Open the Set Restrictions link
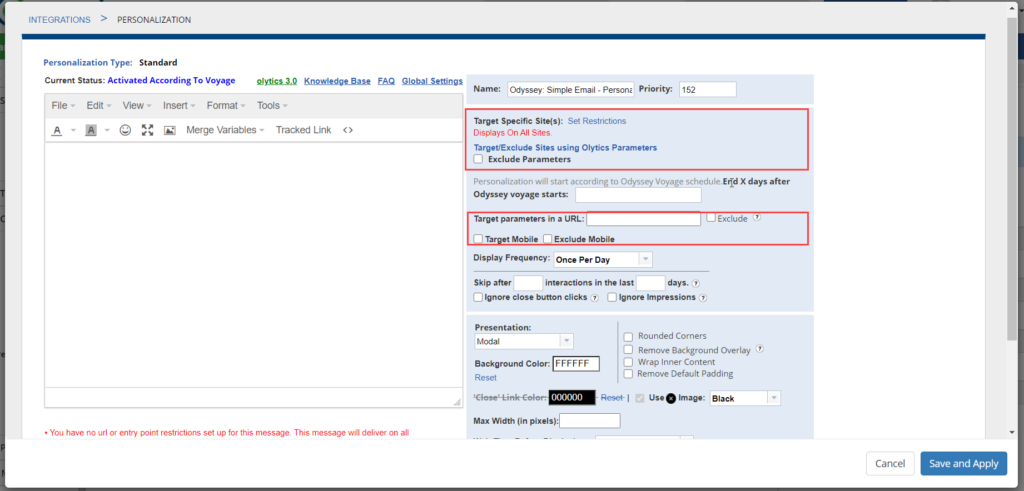 click(x=597, y=121)
